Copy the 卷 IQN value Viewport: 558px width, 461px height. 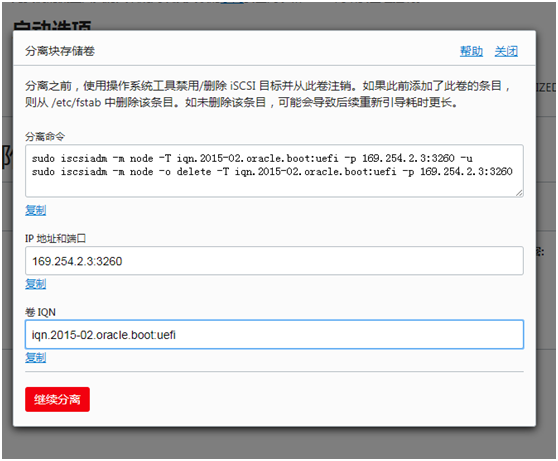36,357
